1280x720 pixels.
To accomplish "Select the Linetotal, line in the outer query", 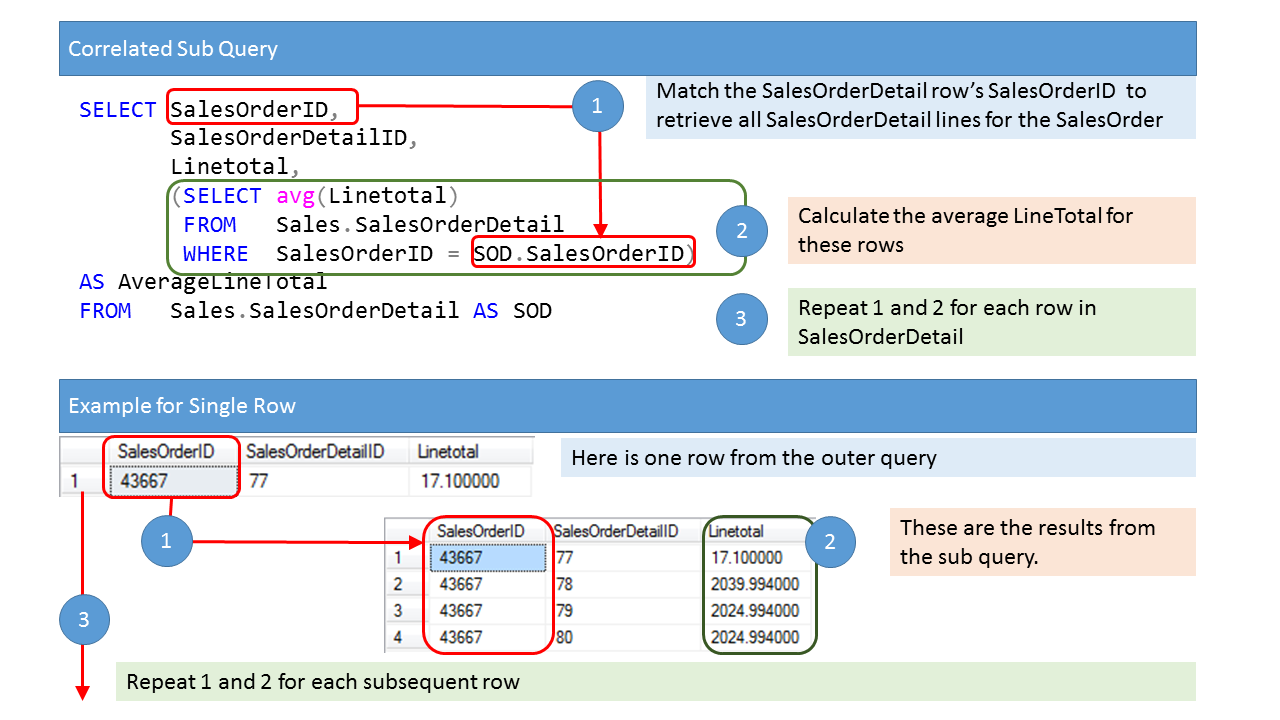I will point(235,166).
